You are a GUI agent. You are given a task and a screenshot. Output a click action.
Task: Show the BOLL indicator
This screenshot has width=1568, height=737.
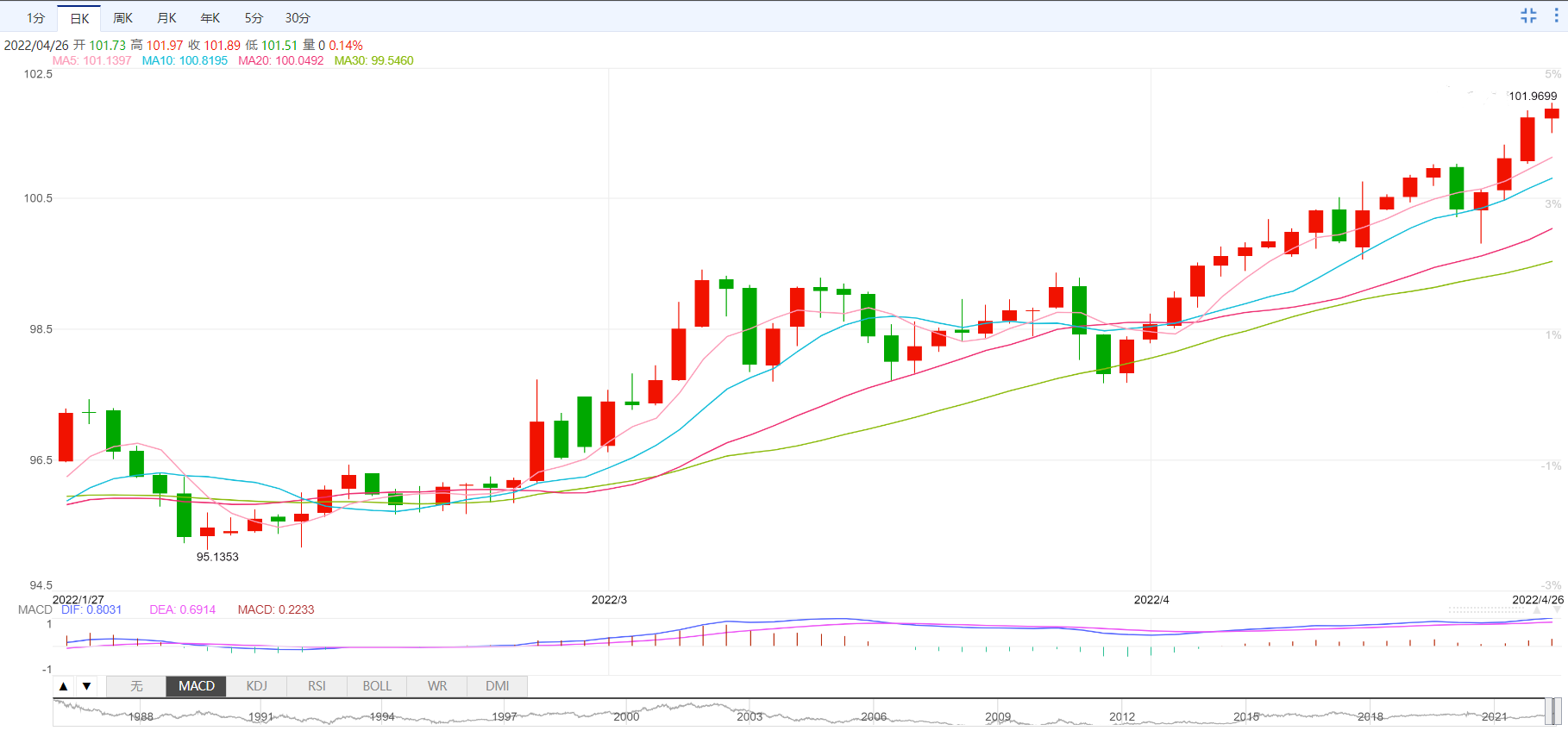377,686
